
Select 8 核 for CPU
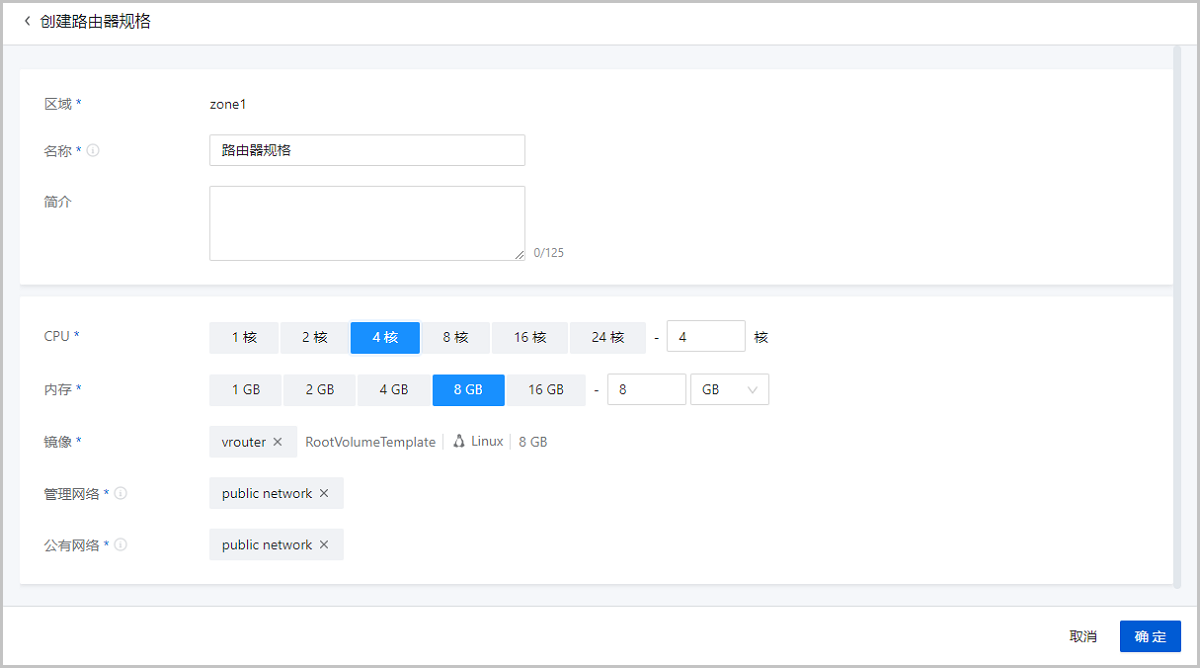point(457,337)
